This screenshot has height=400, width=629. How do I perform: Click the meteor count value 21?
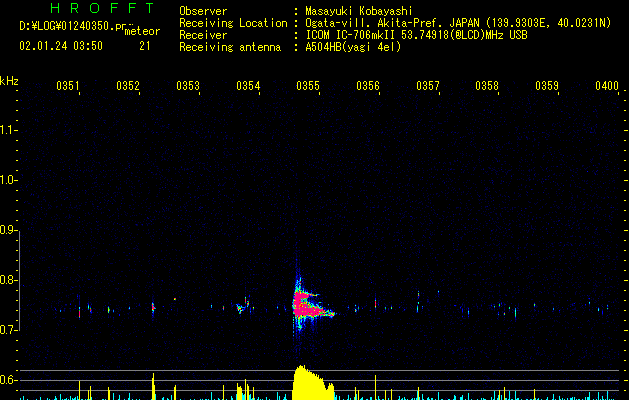[145, 46]
